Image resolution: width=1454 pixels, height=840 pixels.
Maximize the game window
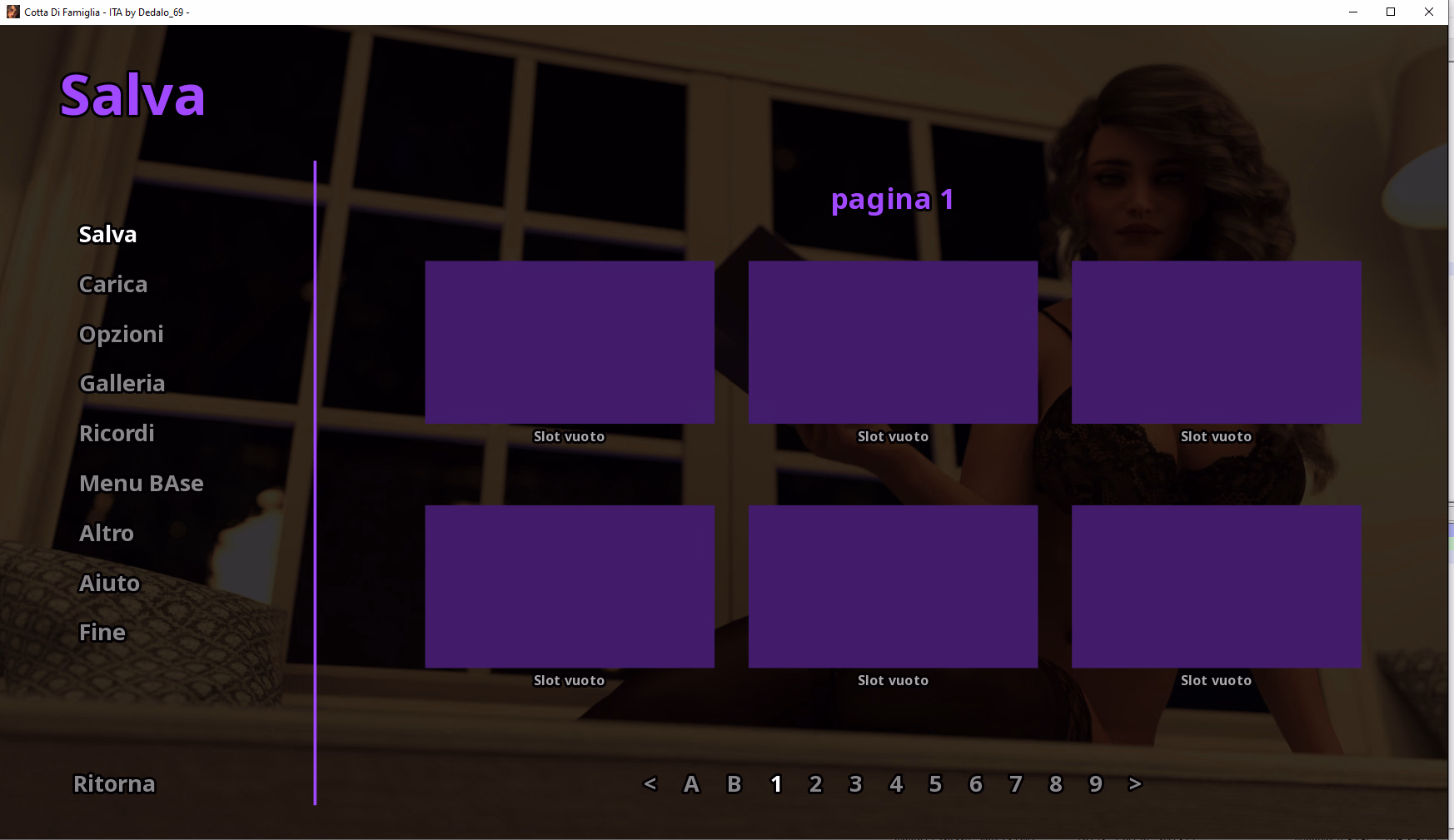pyautogui.click(x=1391, y=12)
